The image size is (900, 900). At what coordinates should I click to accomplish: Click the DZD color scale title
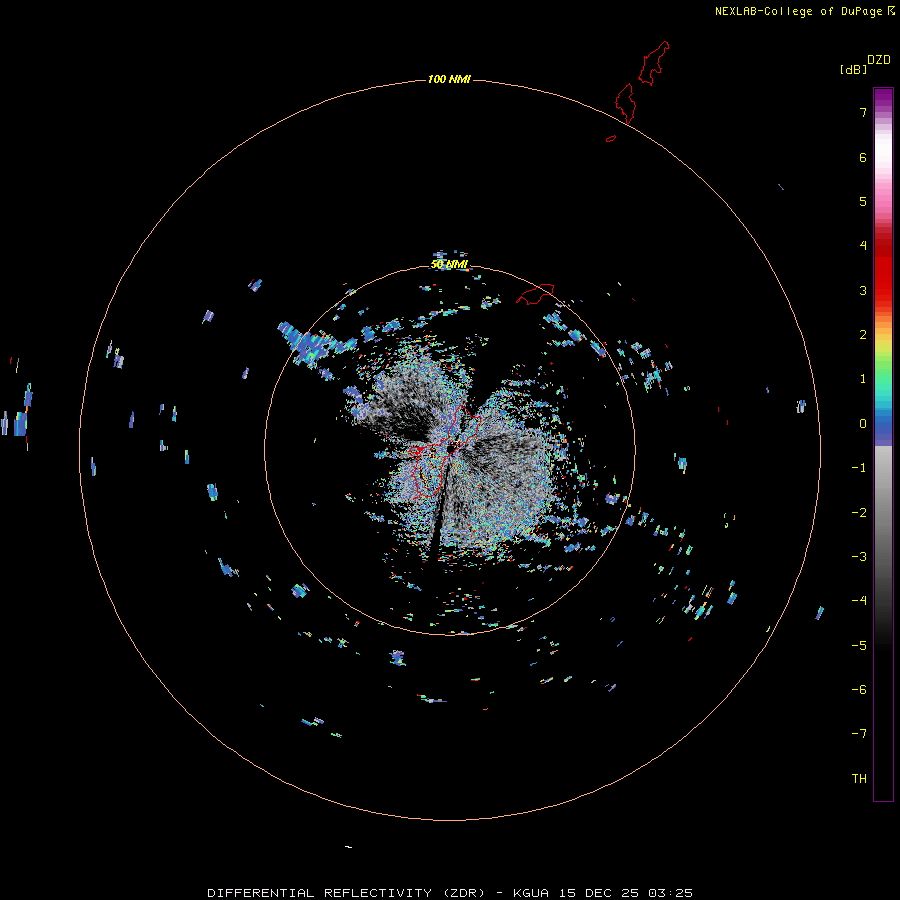[x=879, y=60]
